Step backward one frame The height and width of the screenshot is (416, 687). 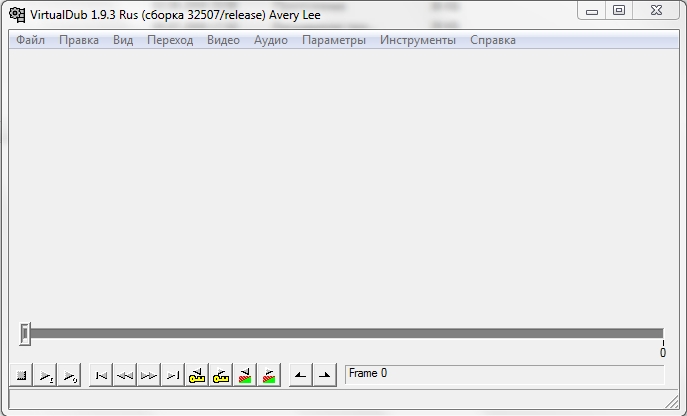click(x=125, y=375)
